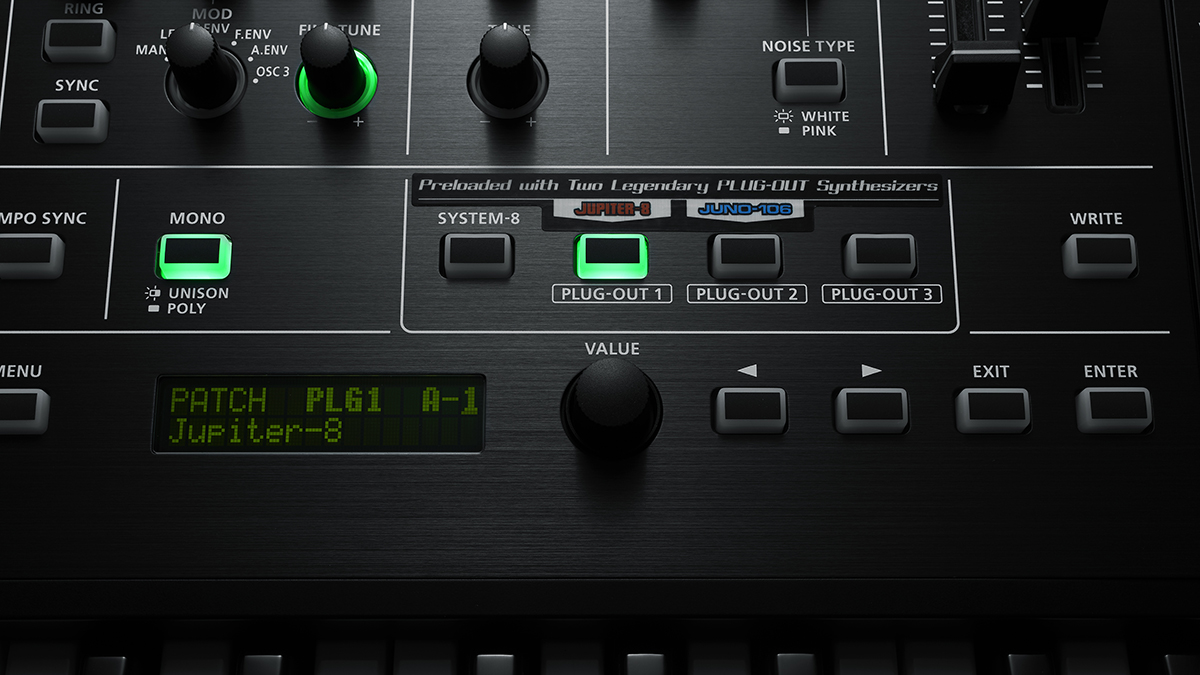Click the blue JUNO-106 sticker label
Image resolution: width=1200 pixels, height=675 pixels.
tap(746, 210)
